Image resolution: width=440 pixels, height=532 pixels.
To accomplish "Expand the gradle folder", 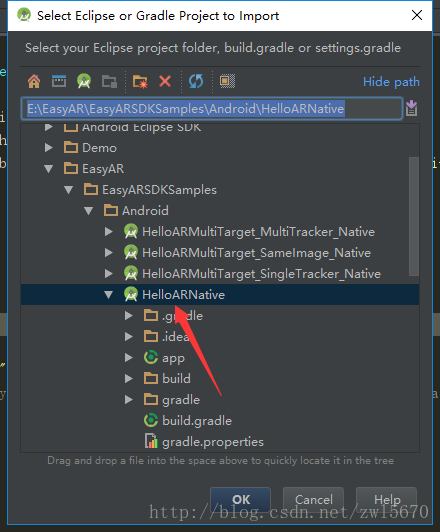I will click(x=129, y=400).
